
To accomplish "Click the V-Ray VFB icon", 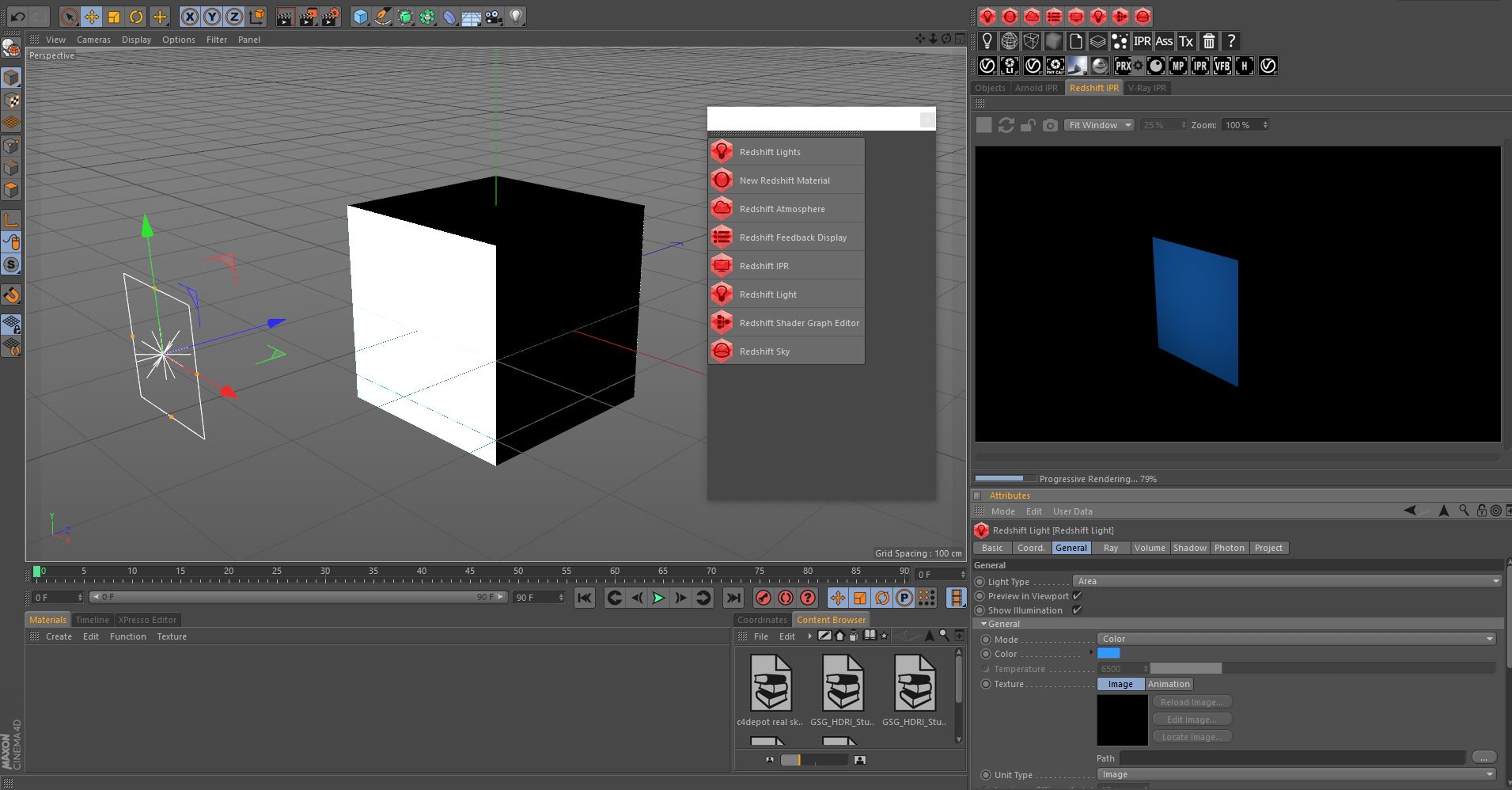I will click(1222, 66).
